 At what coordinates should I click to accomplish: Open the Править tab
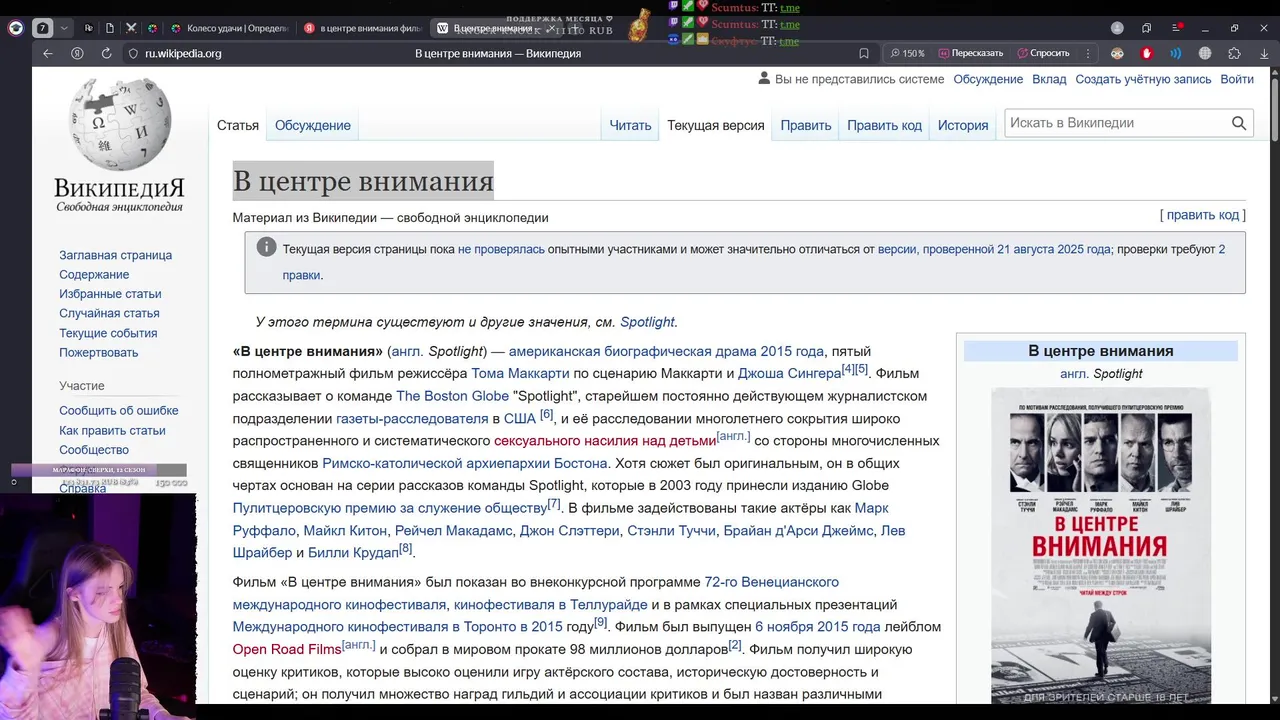[x=806, y=125]
